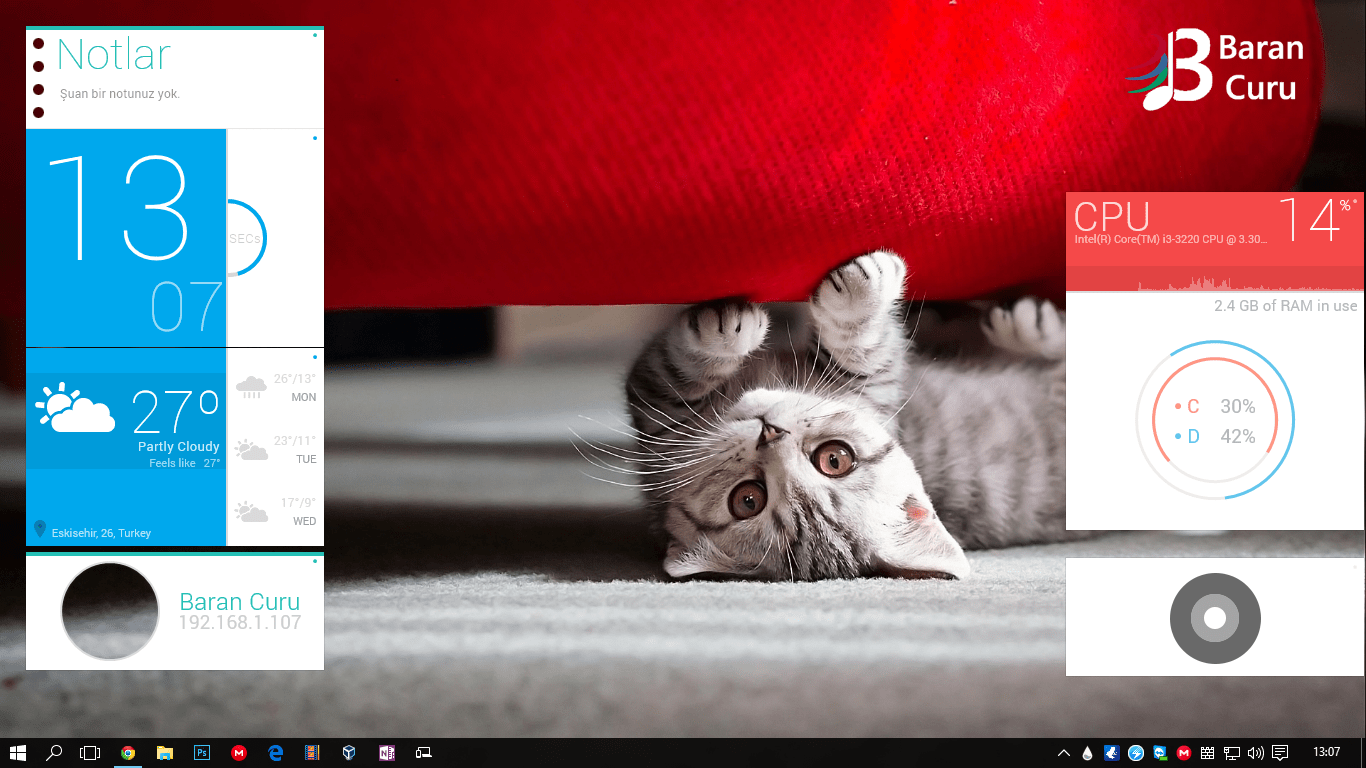Click the "Feels like 27°" text
The image size is (1366, 768).
tap(185, 463)
